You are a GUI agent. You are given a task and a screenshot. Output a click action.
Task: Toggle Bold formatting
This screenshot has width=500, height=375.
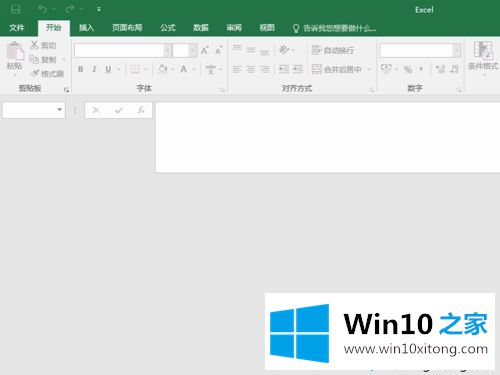80,69
